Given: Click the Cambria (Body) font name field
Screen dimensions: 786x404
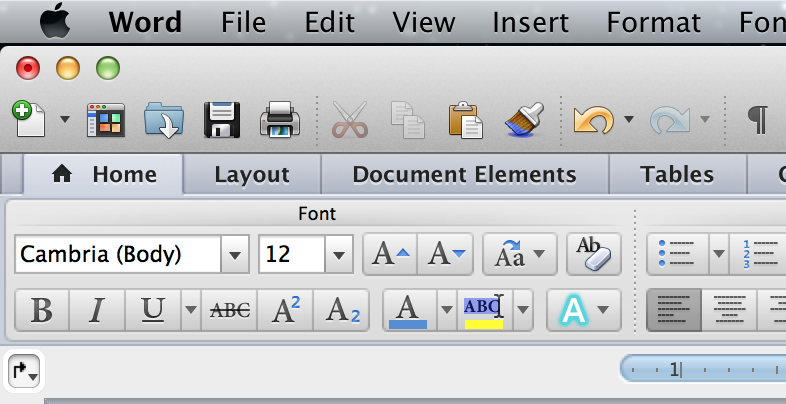Looking at the screenshot, I should click(118, 254).
